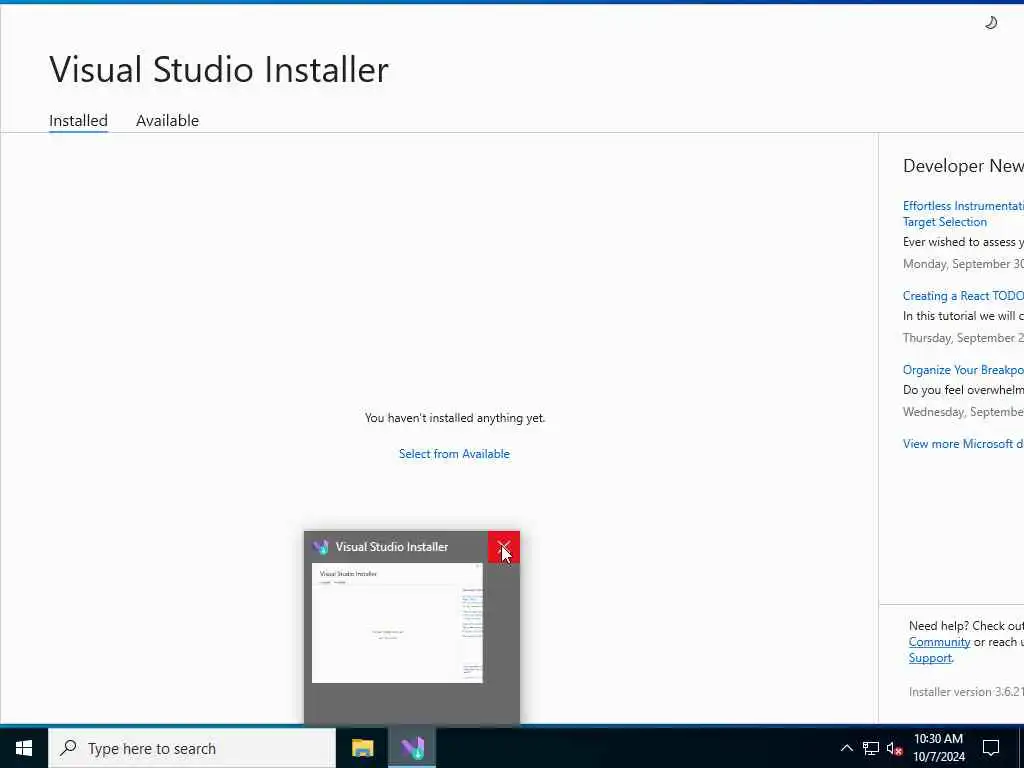Open the Action Center notifications icon
Viewport: 1024px width, 768px height.
(x=991, y=748)
